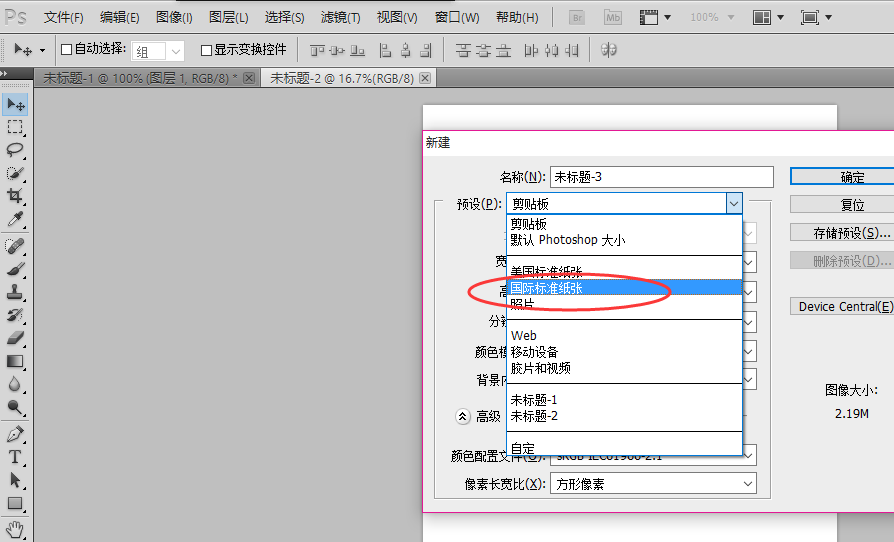The height and width of the screenshot is (542, 894).
Task: Open the 滤镜(T) menu
Action: [x=340, y=18]
